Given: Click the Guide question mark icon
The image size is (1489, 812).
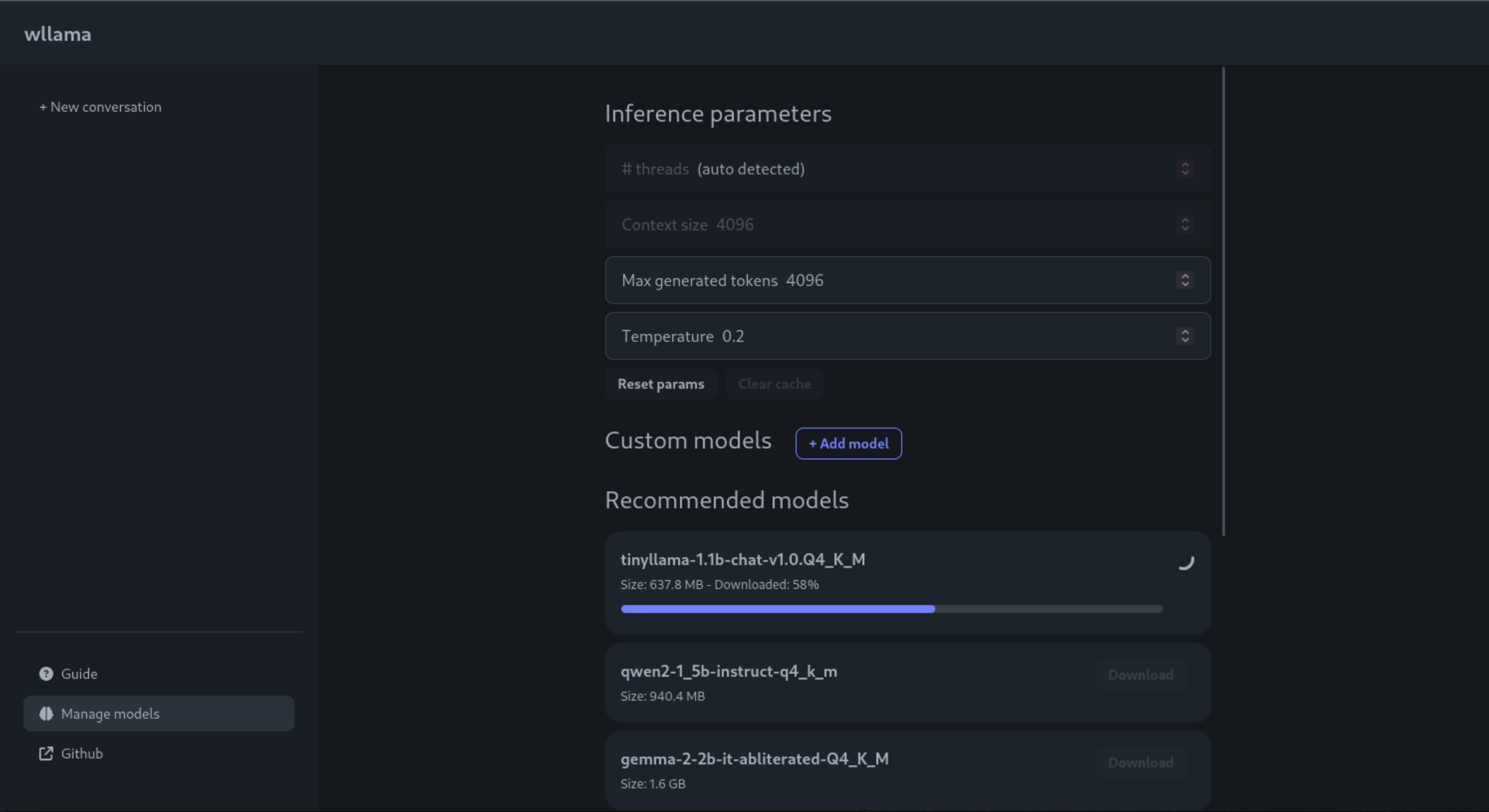Looking at the screenshot, I should 46,673.
